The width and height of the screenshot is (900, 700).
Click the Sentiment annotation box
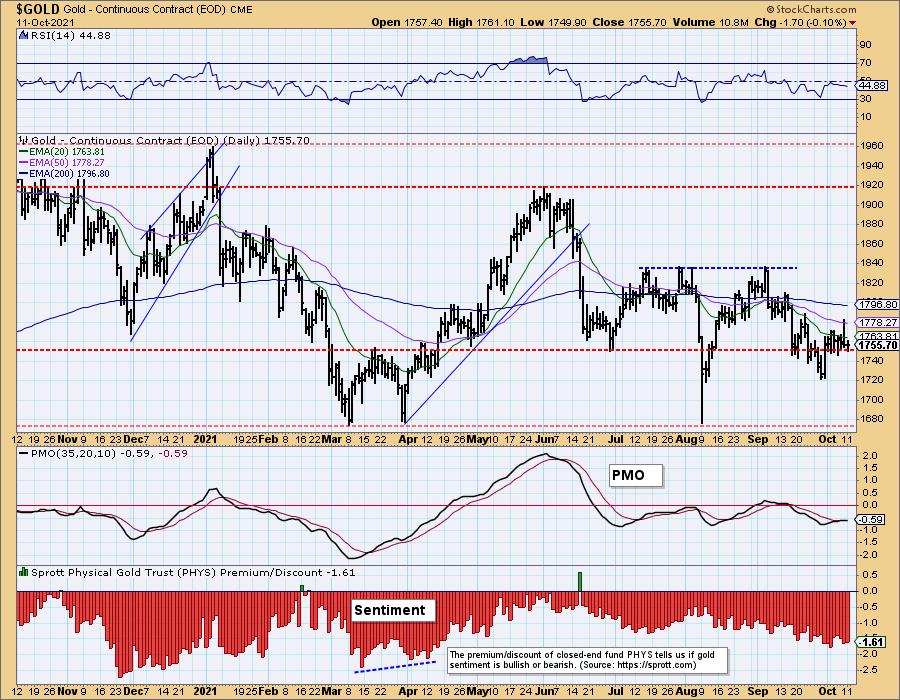pos(392,610)
